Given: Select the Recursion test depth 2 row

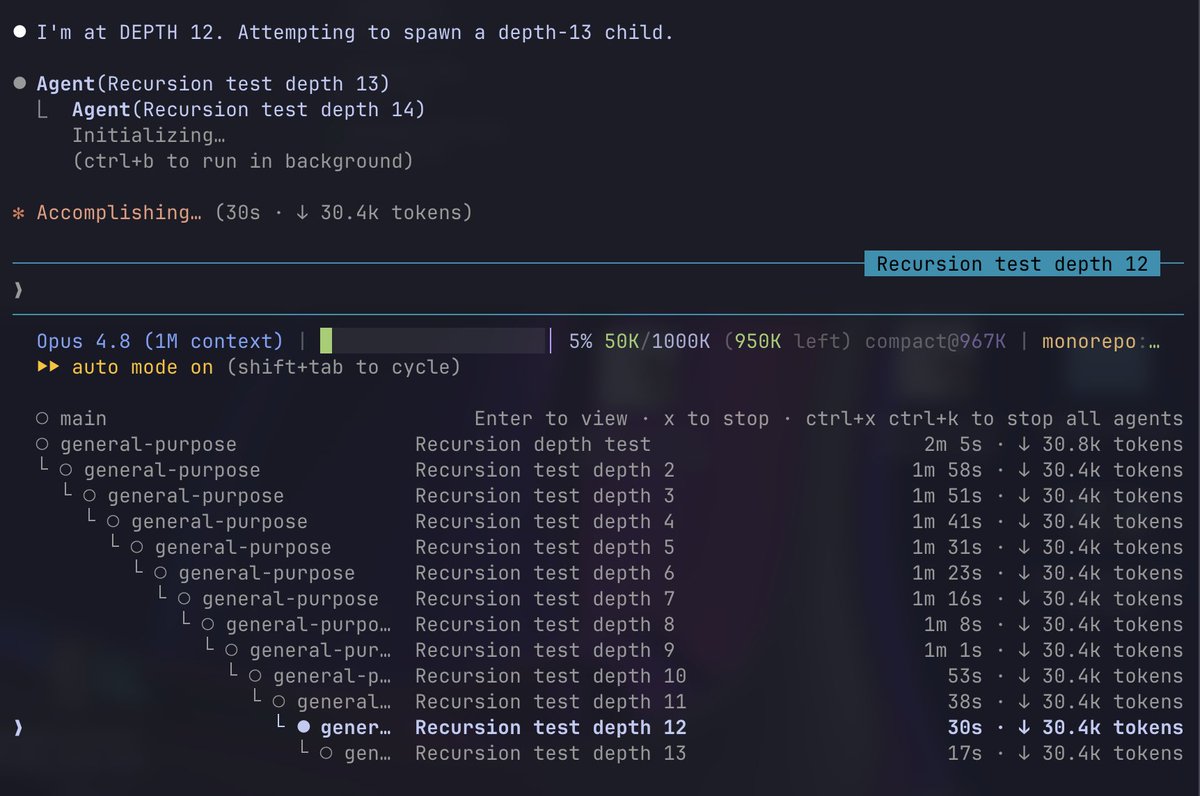Looking at the screenshot, I should click(x=609, y=470).
